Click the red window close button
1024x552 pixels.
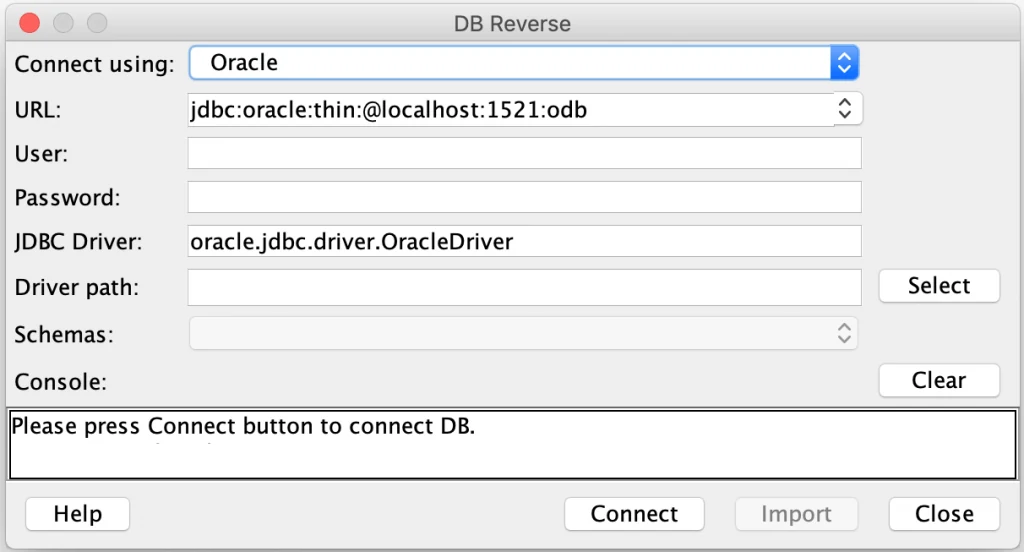29,23
